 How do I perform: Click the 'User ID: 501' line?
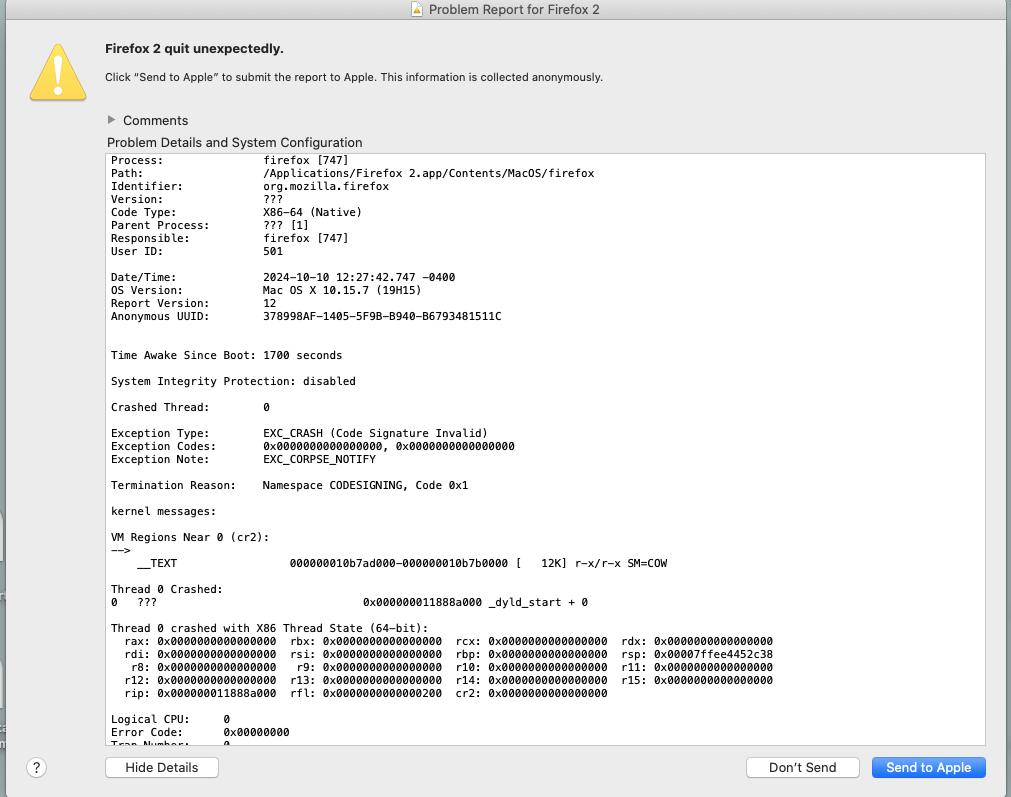(197, 251)
